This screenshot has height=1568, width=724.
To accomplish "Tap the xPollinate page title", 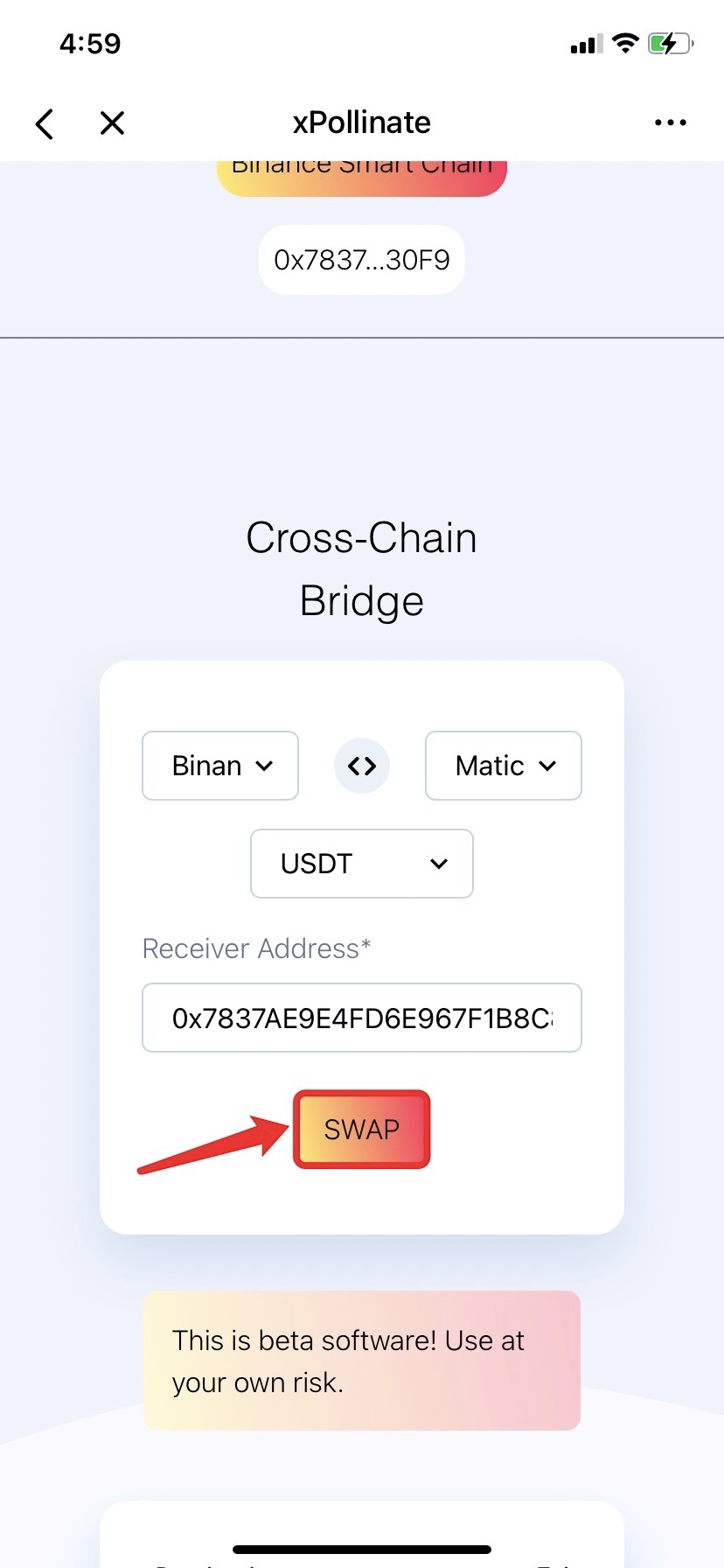I will pyautogui.click(x=362, y=123).
